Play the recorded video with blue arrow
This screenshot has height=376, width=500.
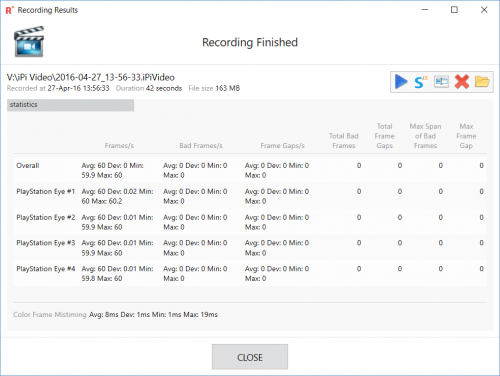point(401,82)
